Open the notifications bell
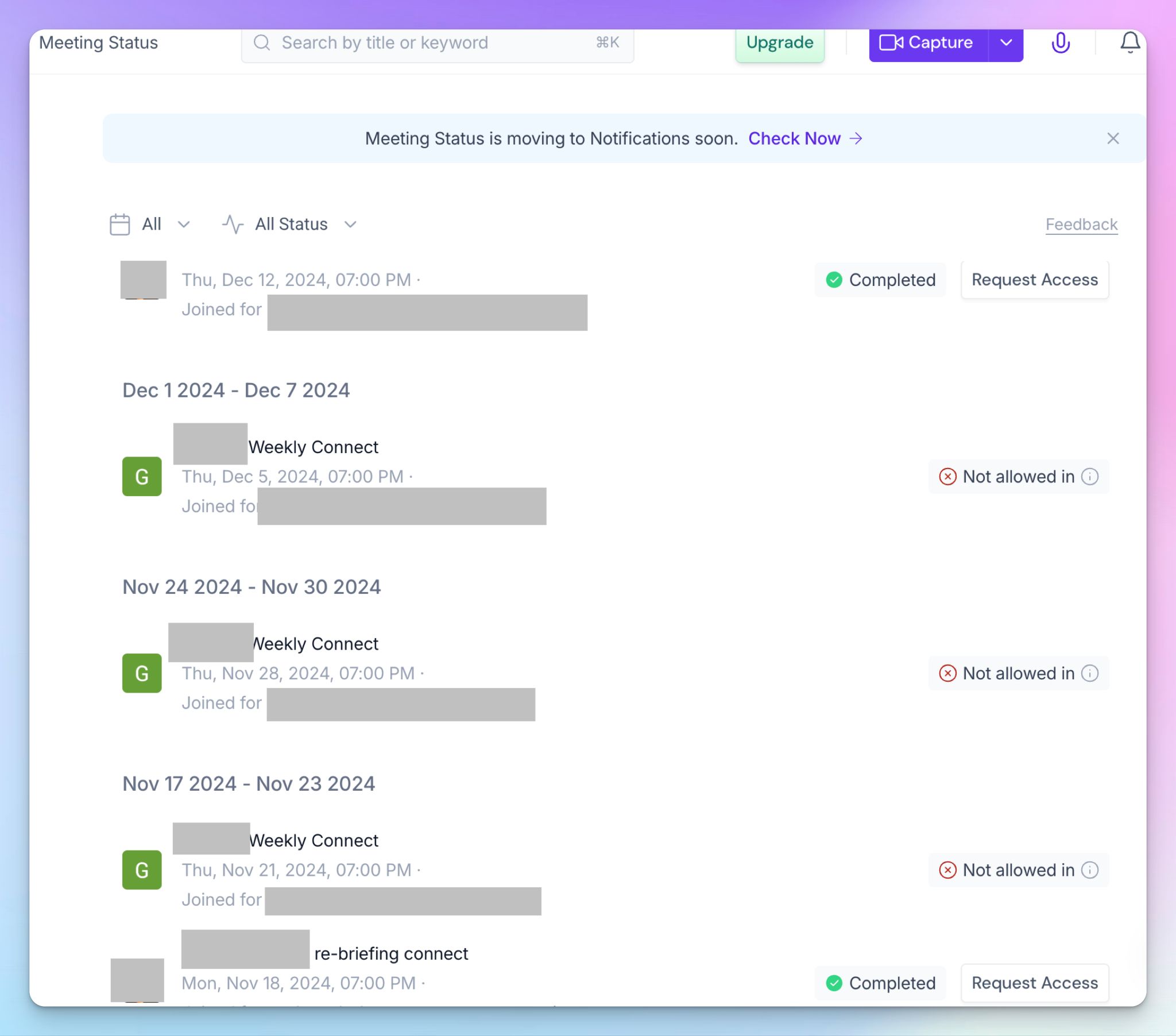 click(x=1130, y=42)
